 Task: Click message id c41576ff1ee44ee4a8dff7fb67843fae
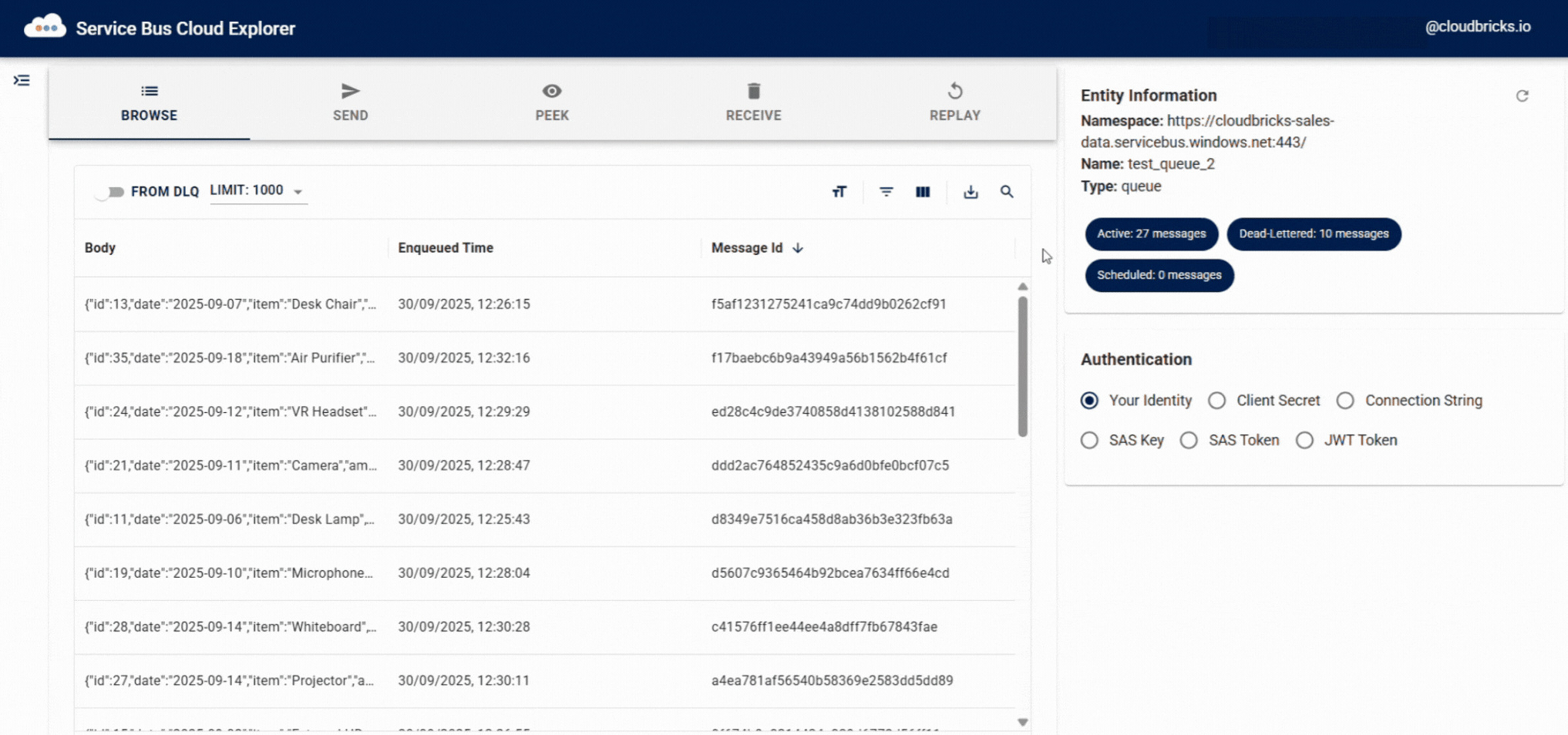[824, 627]
